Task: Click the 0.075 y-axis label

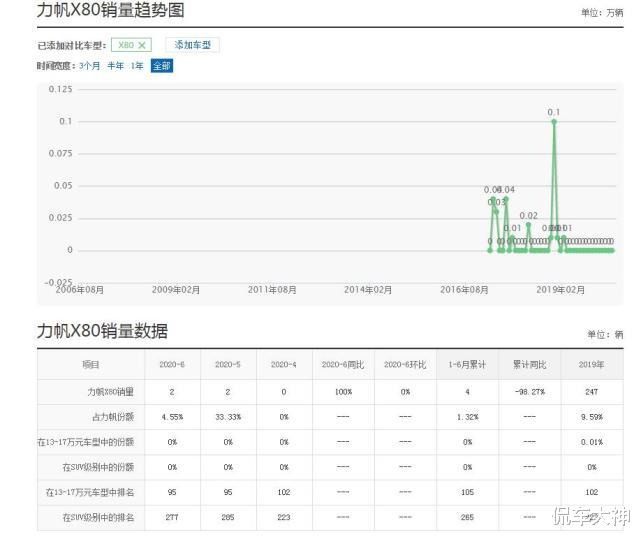Action: click(60, 153)
